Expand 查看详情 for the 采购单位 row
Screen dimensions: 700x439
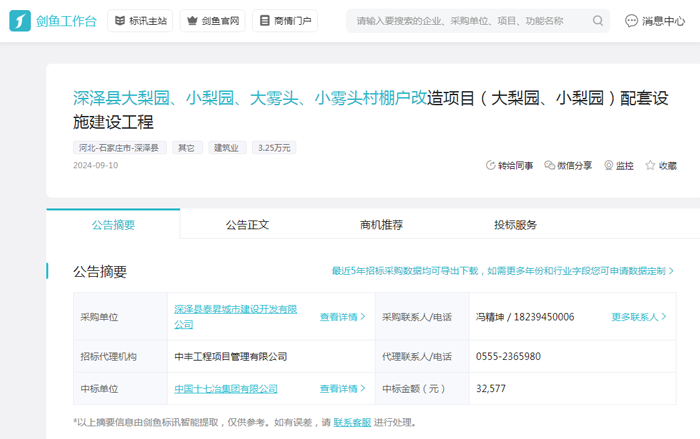click(340, 317)
